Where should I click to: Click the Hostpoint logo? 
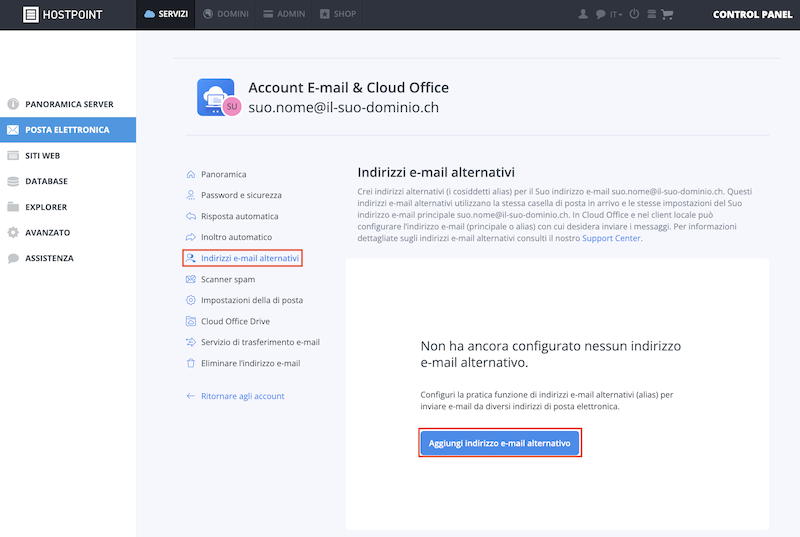pyautogui.click(x=63, y=14)
